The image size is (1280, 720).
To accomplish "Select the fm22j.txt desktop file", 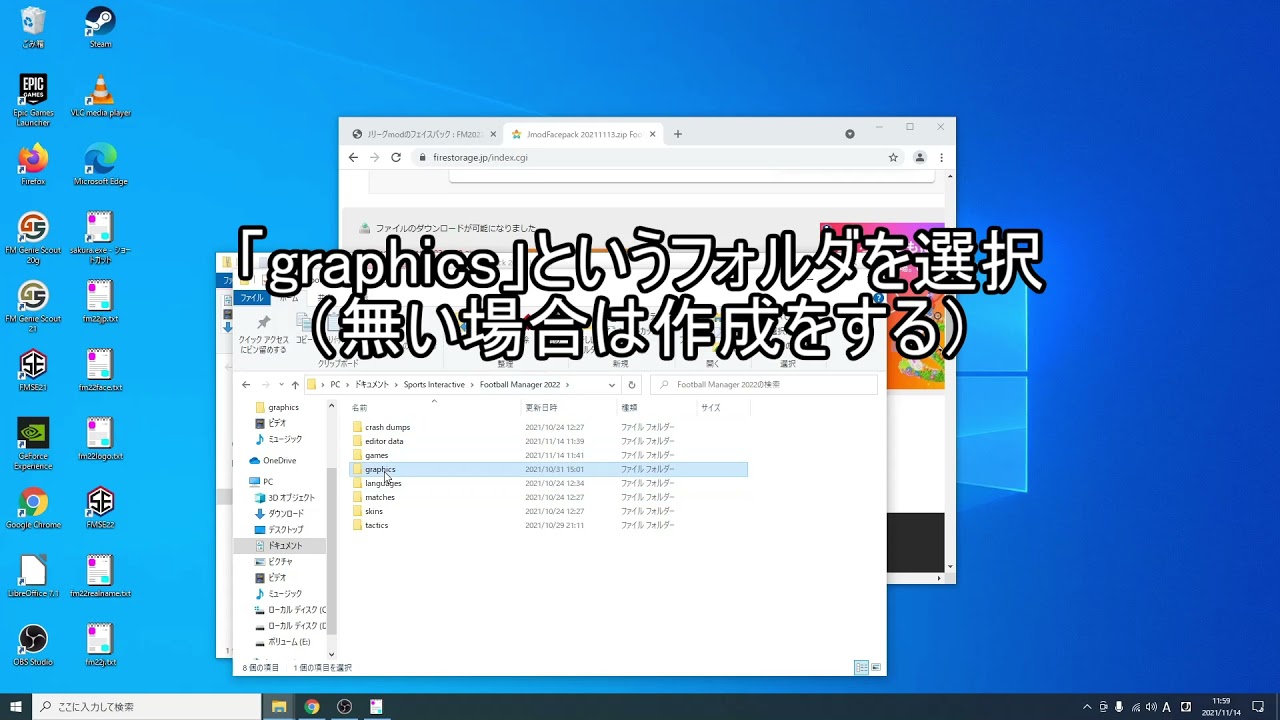I will click(x=100, y=645).
